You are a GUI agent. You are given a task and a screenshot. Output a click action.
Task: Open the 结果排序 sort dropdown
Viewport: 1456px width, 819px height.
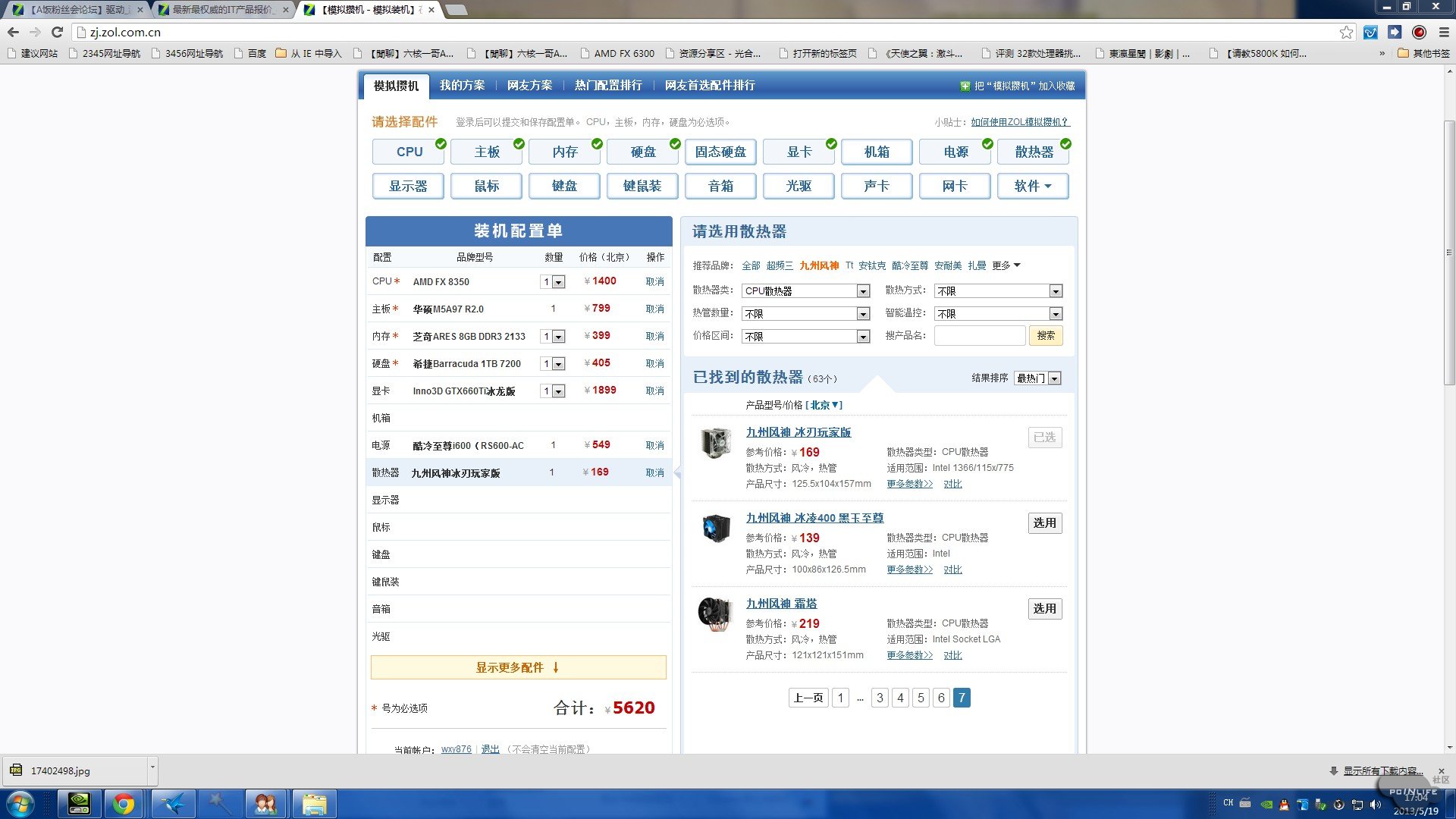tap(1037, 378)
